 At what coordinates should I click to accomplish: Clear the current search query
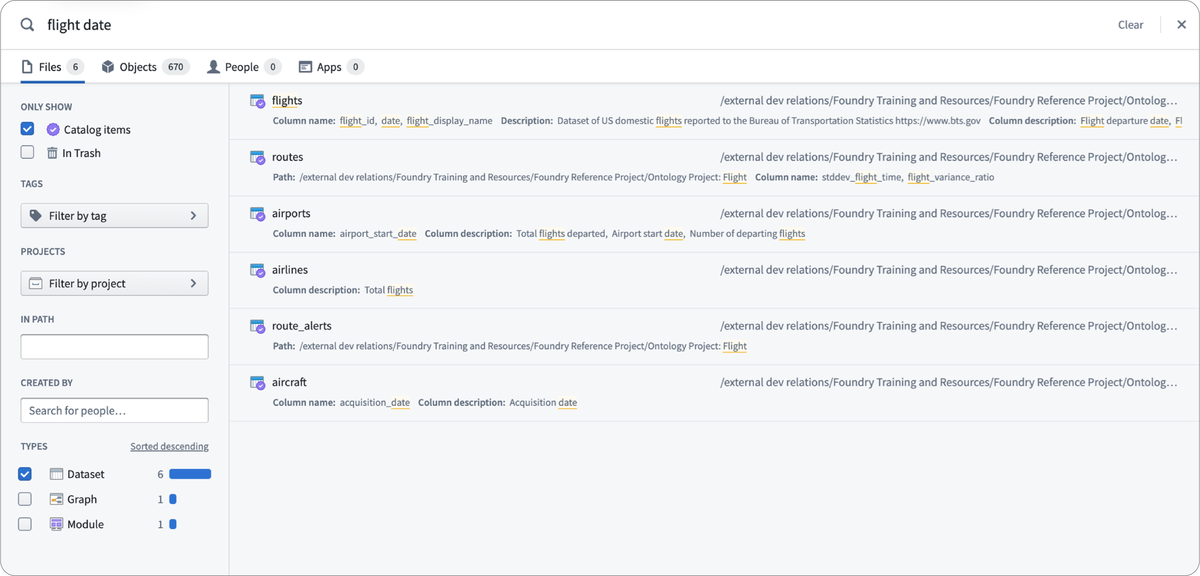(1130, 24)
